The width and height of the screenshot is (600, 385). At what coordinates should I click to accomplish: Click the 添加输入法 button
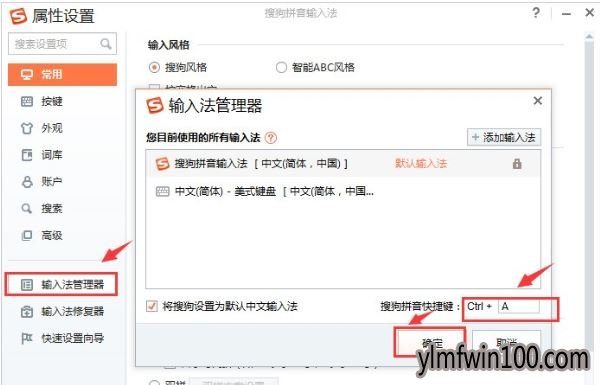pyautogui.click(x=504, y=137)
